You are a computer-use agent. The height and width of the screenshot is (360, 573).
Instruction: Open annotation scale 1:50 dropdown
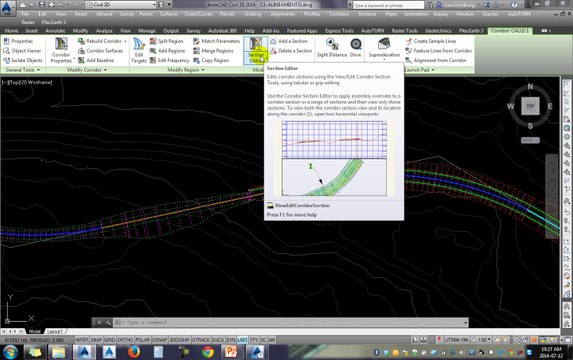point(481,340)
